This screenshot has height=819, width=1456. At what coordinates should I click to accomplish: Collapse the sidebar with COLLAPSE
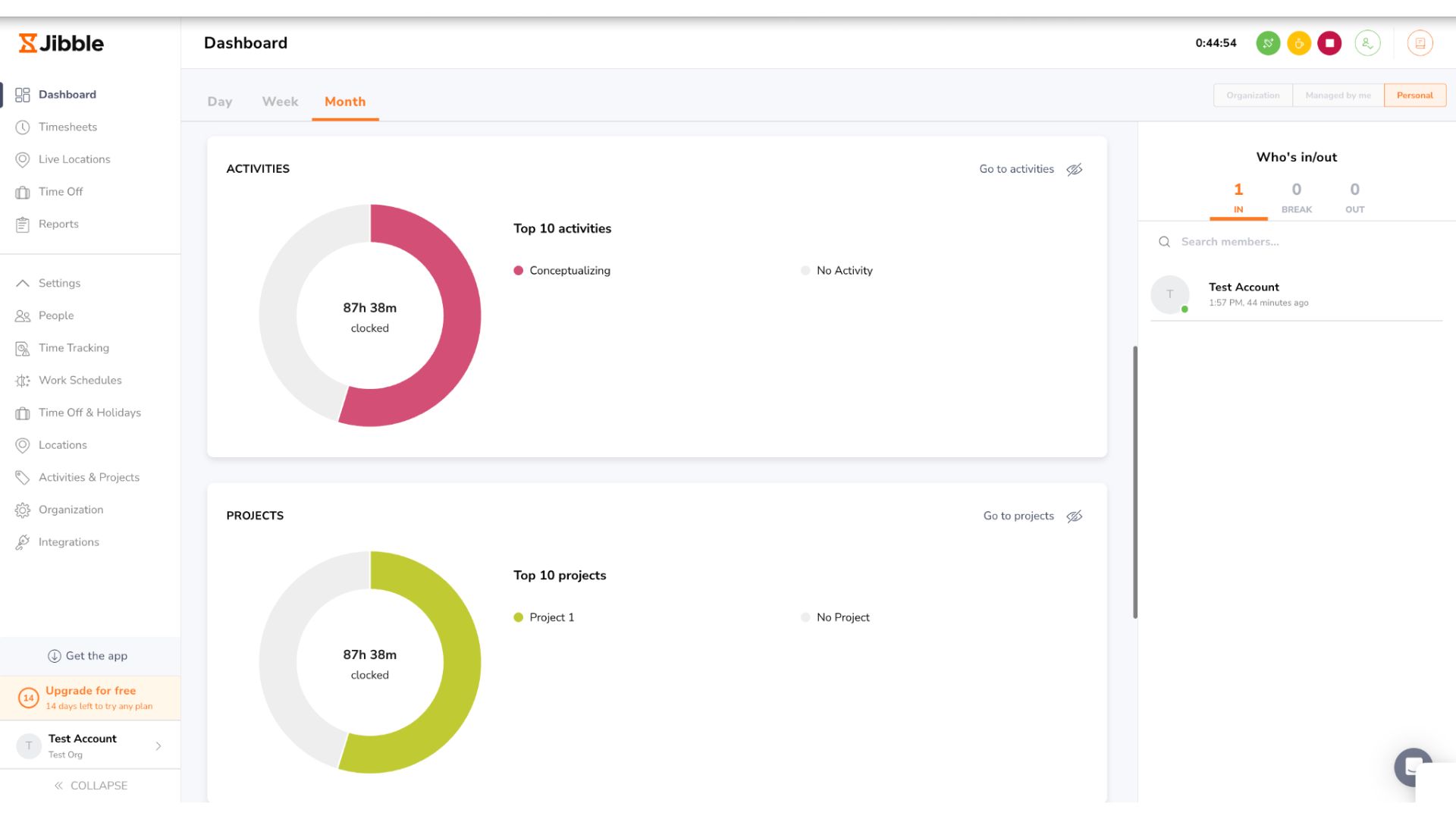coord(91,786)
